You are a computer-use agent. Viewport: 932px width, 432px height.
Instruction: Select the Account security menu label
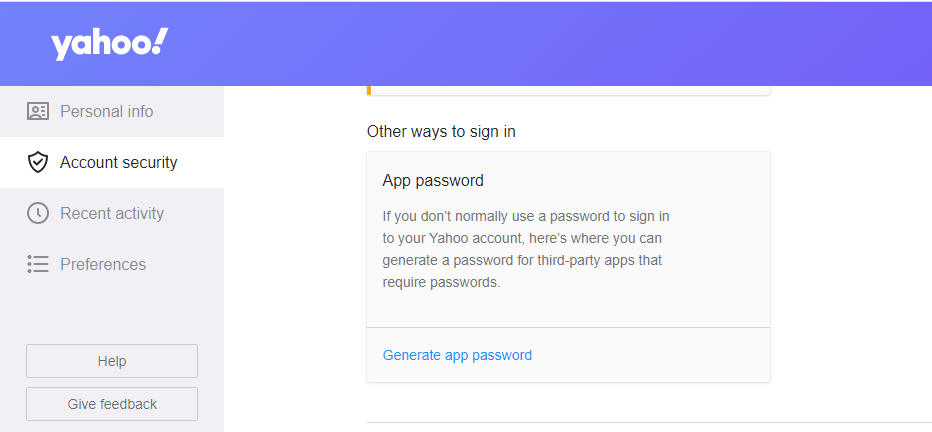pos(118,162)
